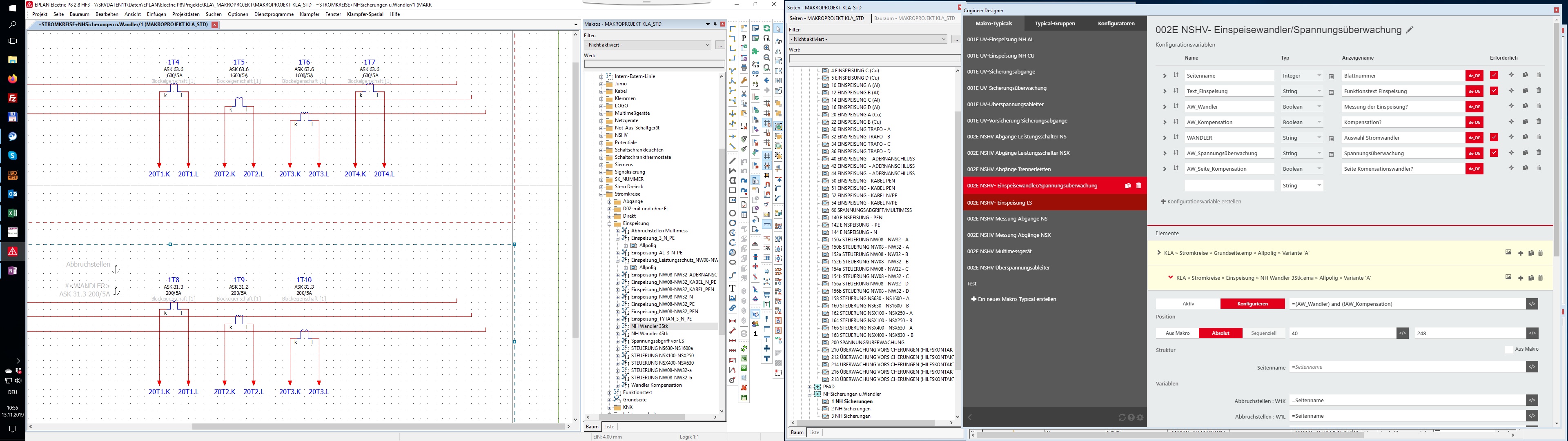Click the zoom-in magnifier in the EPLAN toolbar
The width and height of the screenshot is (1568, 441).
[x=767, y=48]
